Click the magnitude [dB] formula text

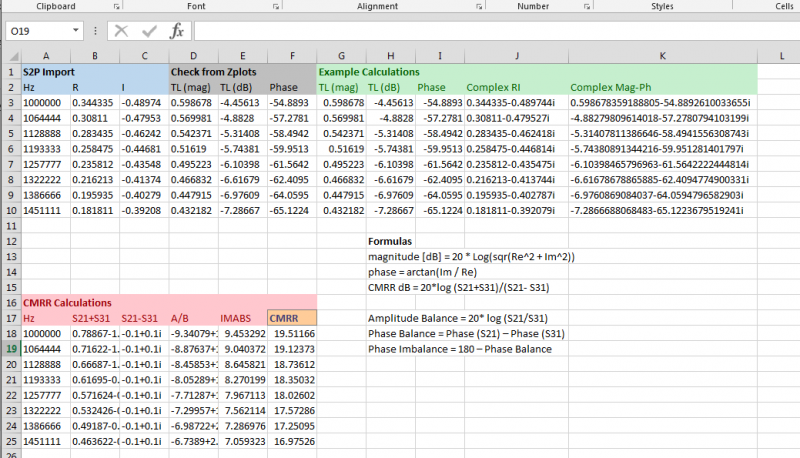pyautogui.click(x=471, y=257)
